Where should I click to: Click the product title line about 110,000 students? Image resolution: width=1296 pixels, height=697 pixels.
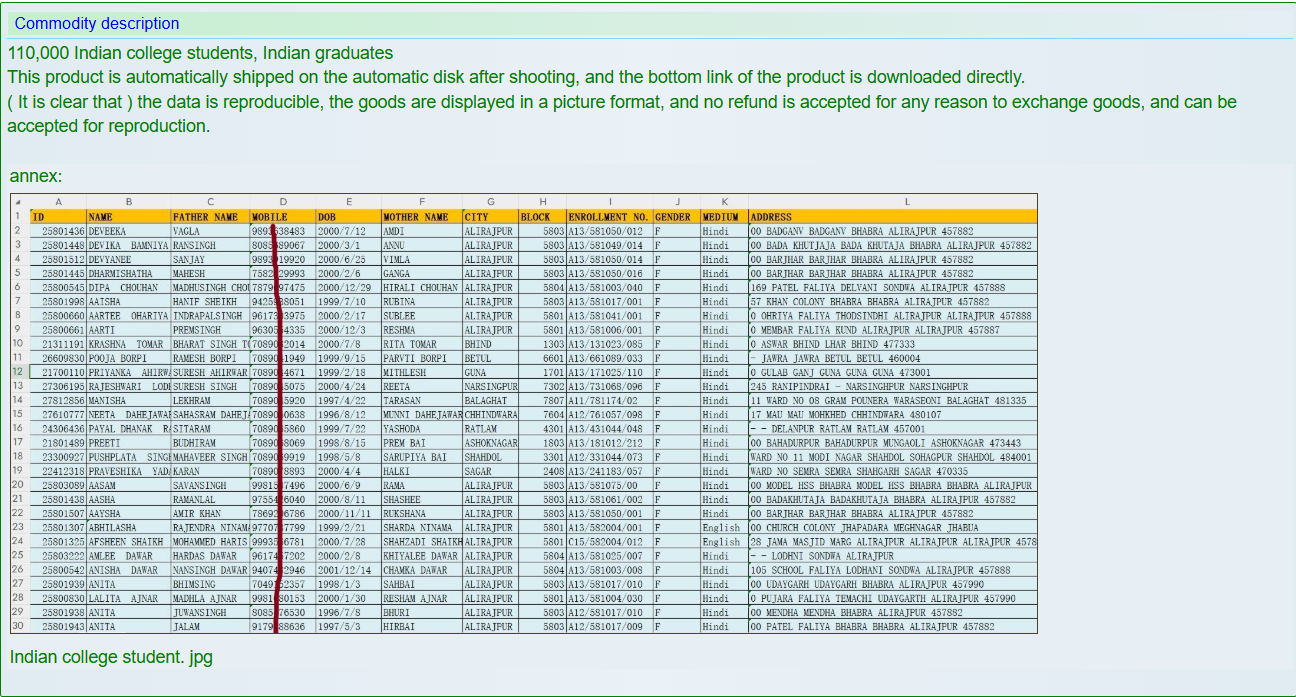(x=200, y=53)
